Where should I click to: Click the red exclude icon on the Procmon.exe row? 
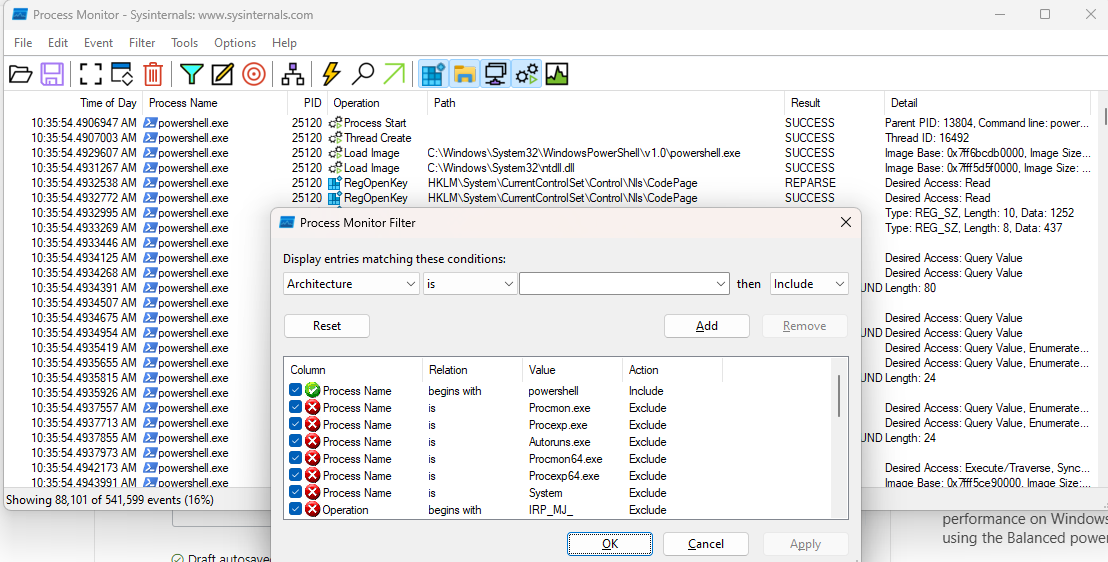312,407
